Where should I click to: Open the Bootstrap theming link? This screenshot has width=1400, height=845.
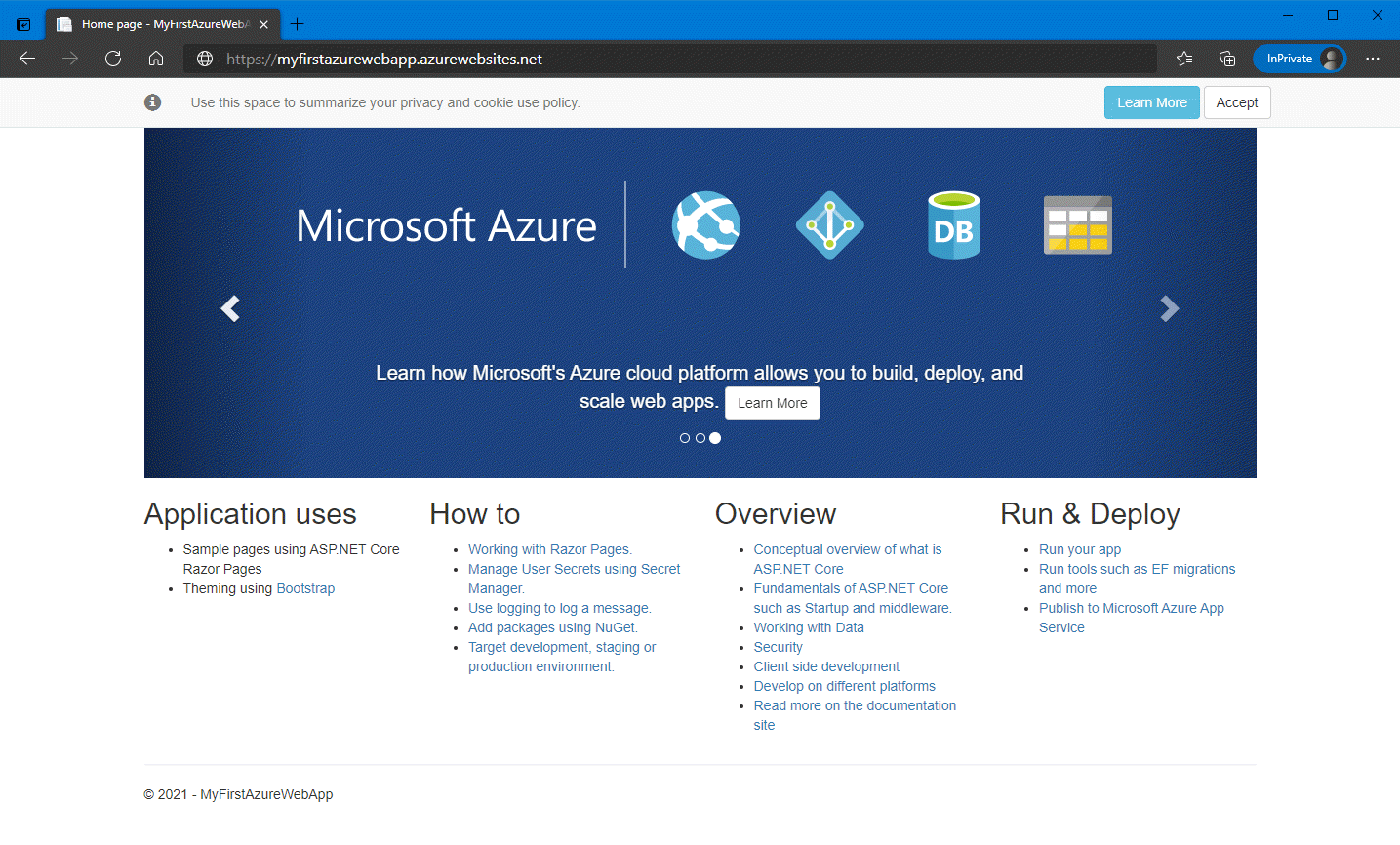pos(305,588)
